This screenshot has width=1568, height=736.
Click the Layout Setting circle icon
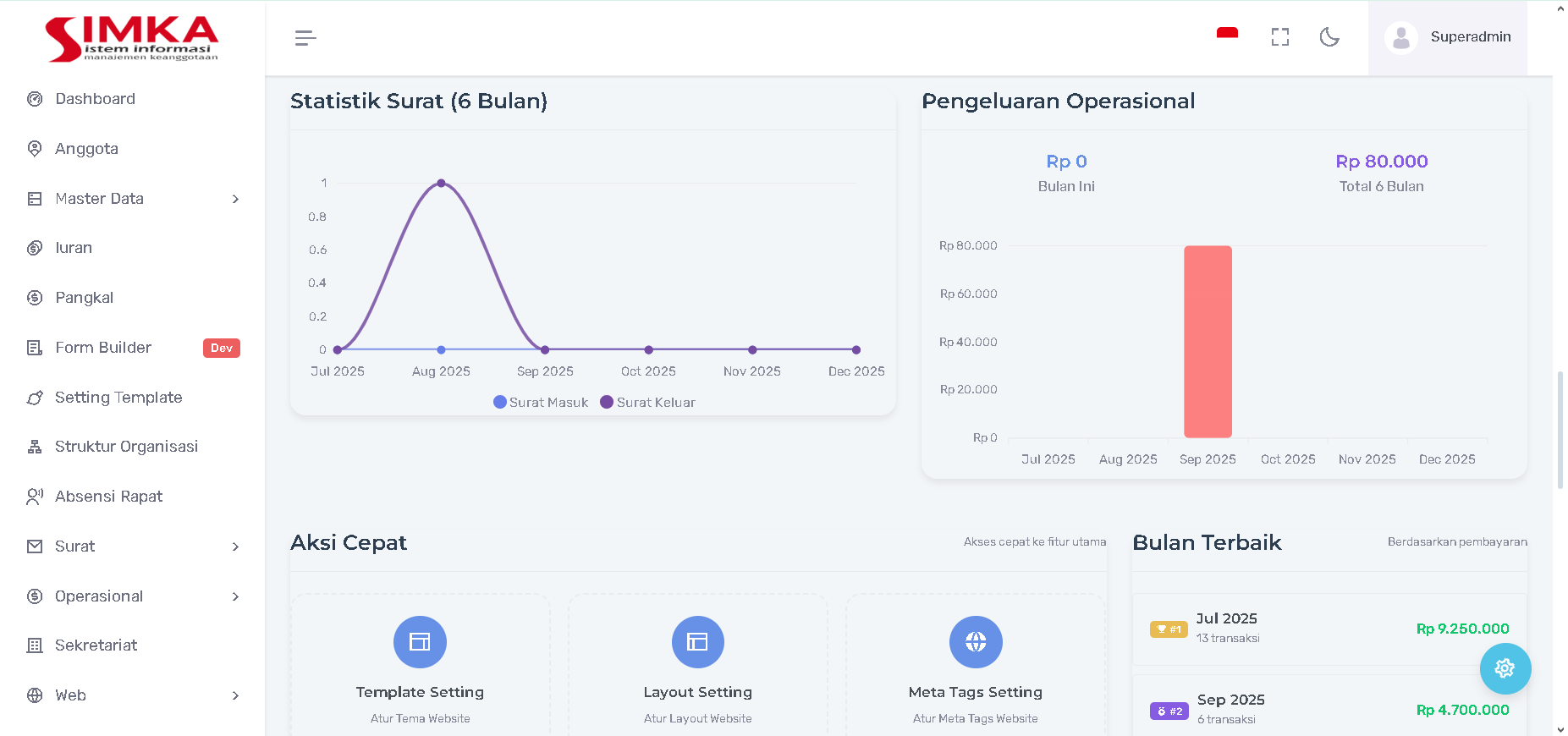[x=697, y=642]
